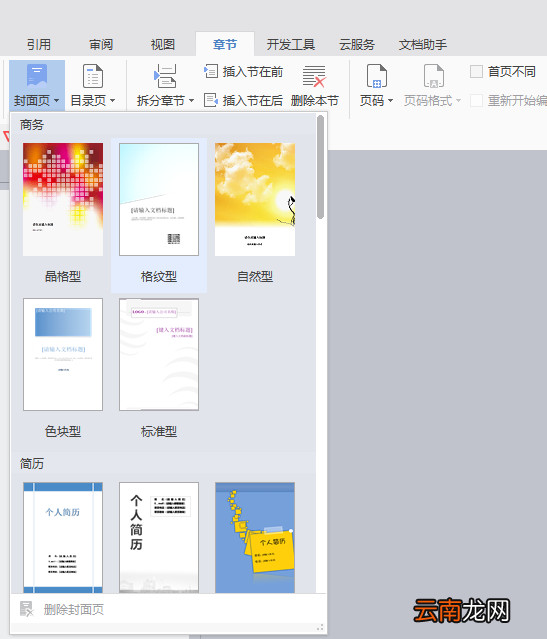Click the 删除本节 delete section icon
This screenshot has height=639, width=547.
point(314,76)
